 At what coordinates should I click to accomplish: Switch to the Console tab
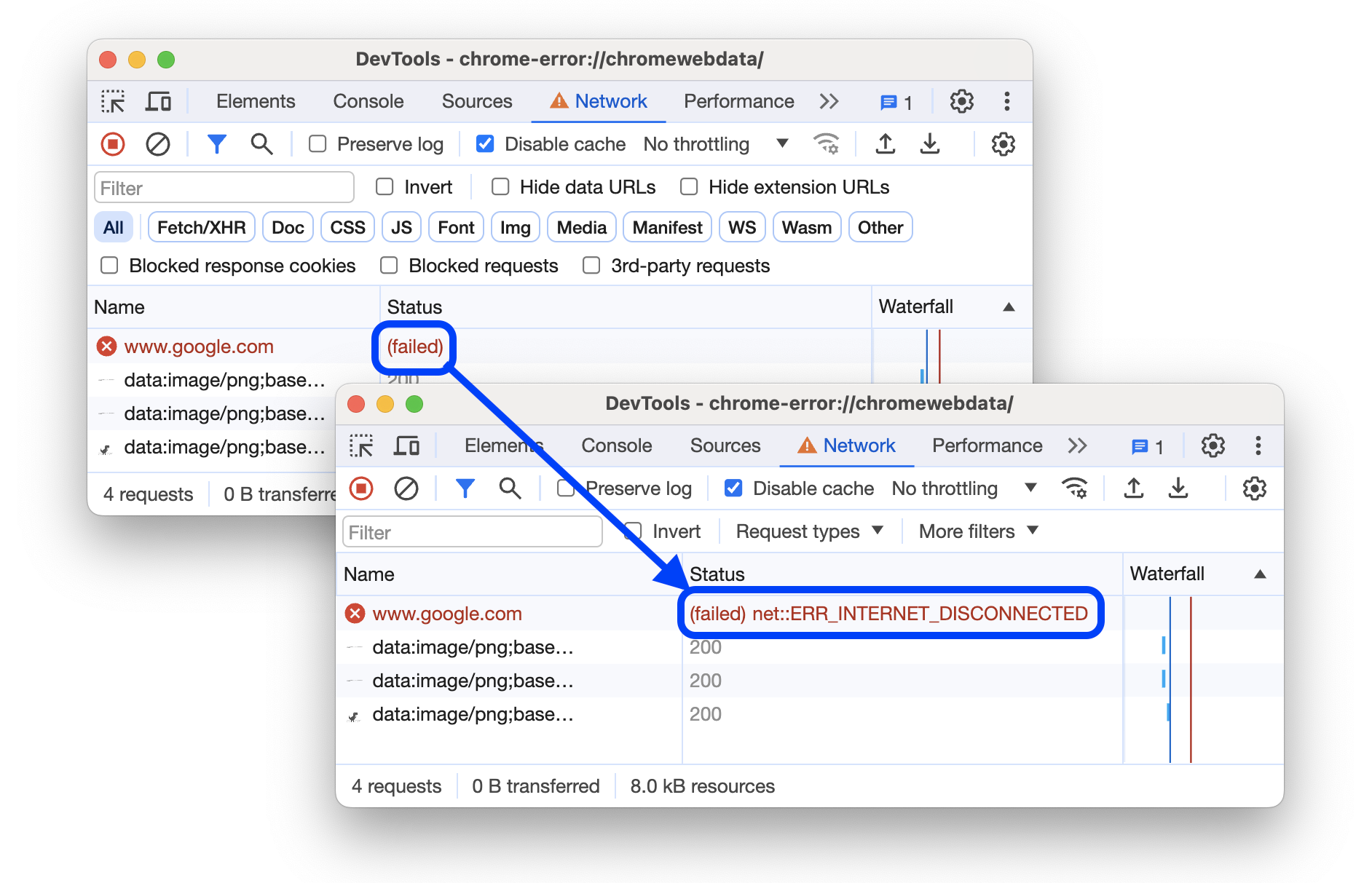pyautogui.click(x=616, y=446)
